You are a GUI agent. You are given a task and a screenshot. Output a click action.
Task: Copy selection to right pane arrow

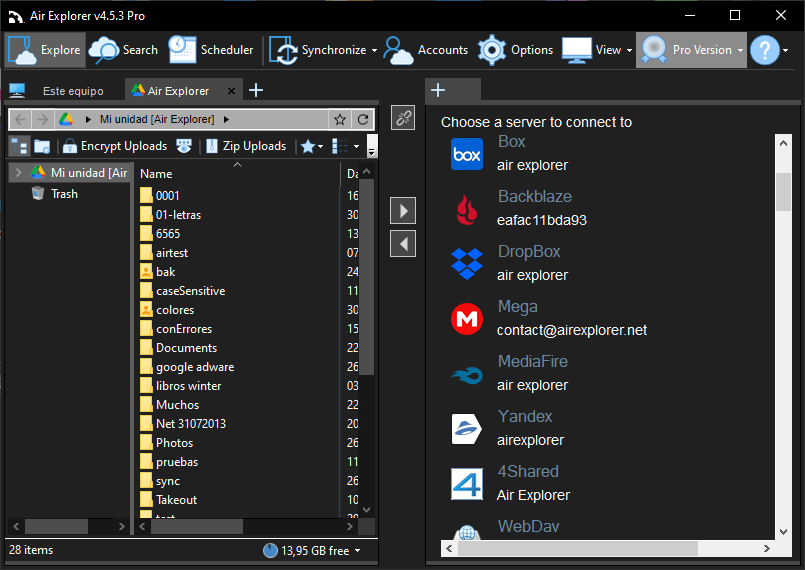pyautogui.click(x=403, y=211)
